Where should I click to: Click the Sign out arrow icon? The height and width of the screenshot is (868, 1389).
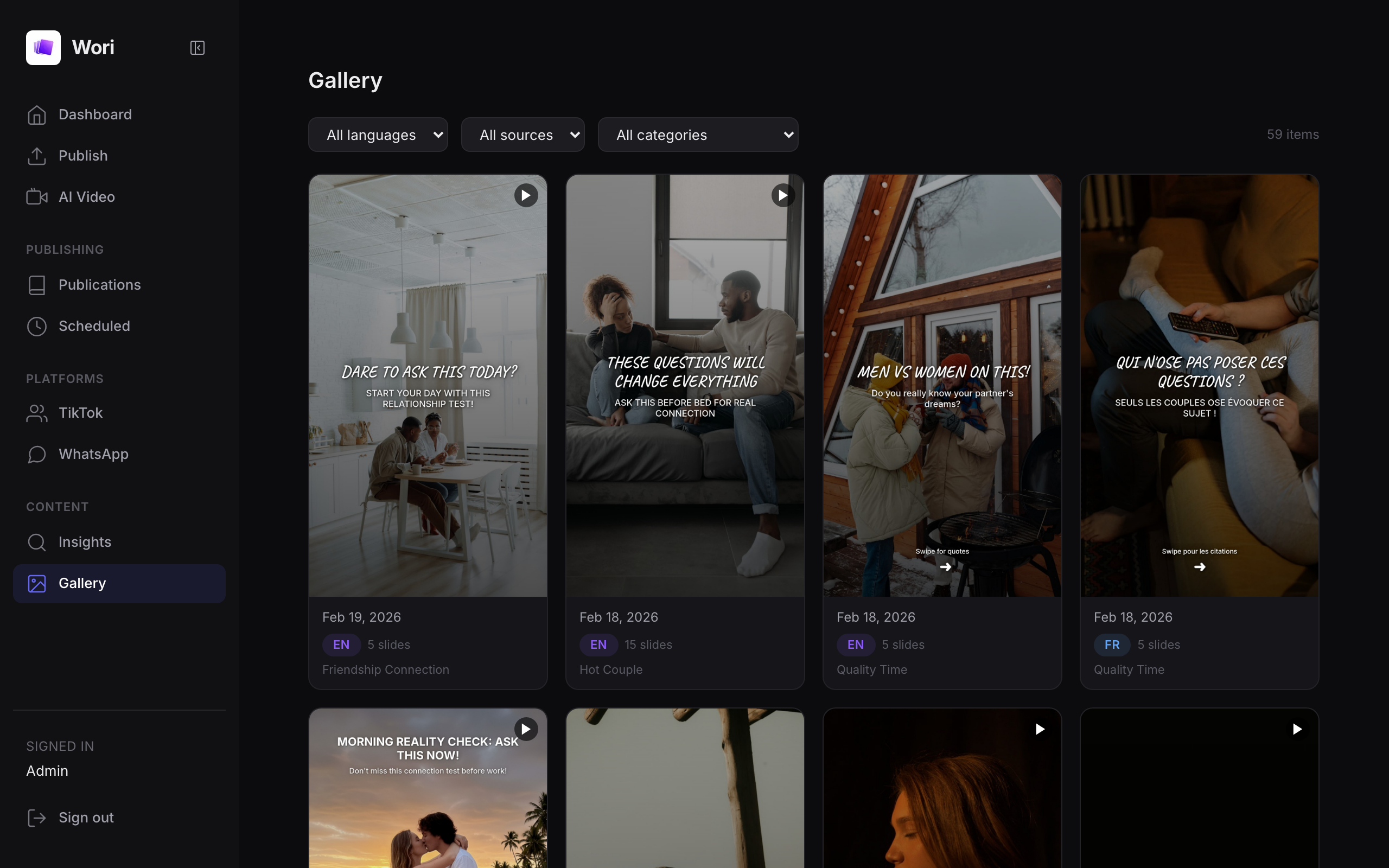click(x=37, y=818)
